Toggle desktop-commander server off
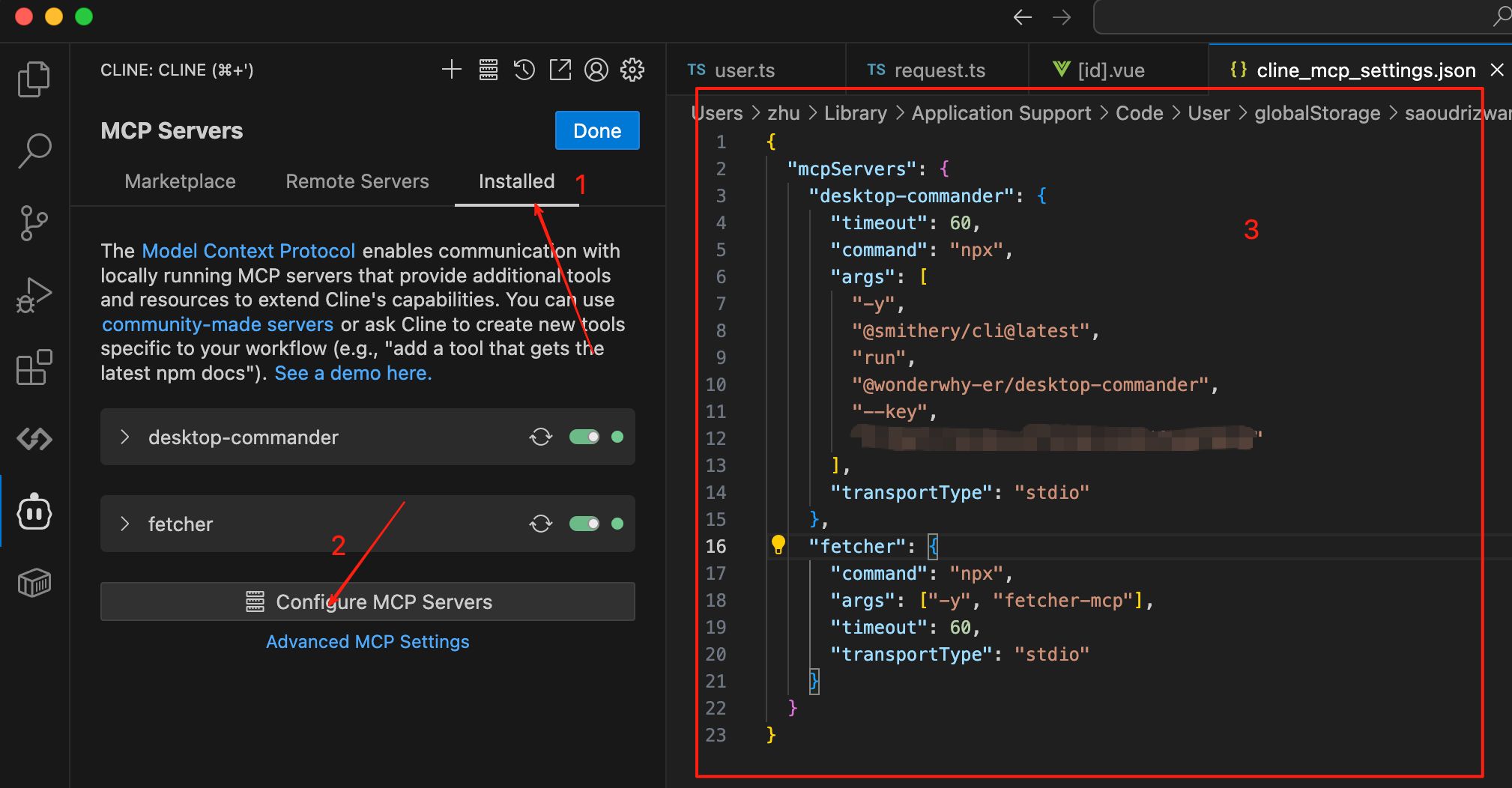 tap(584, 437)
